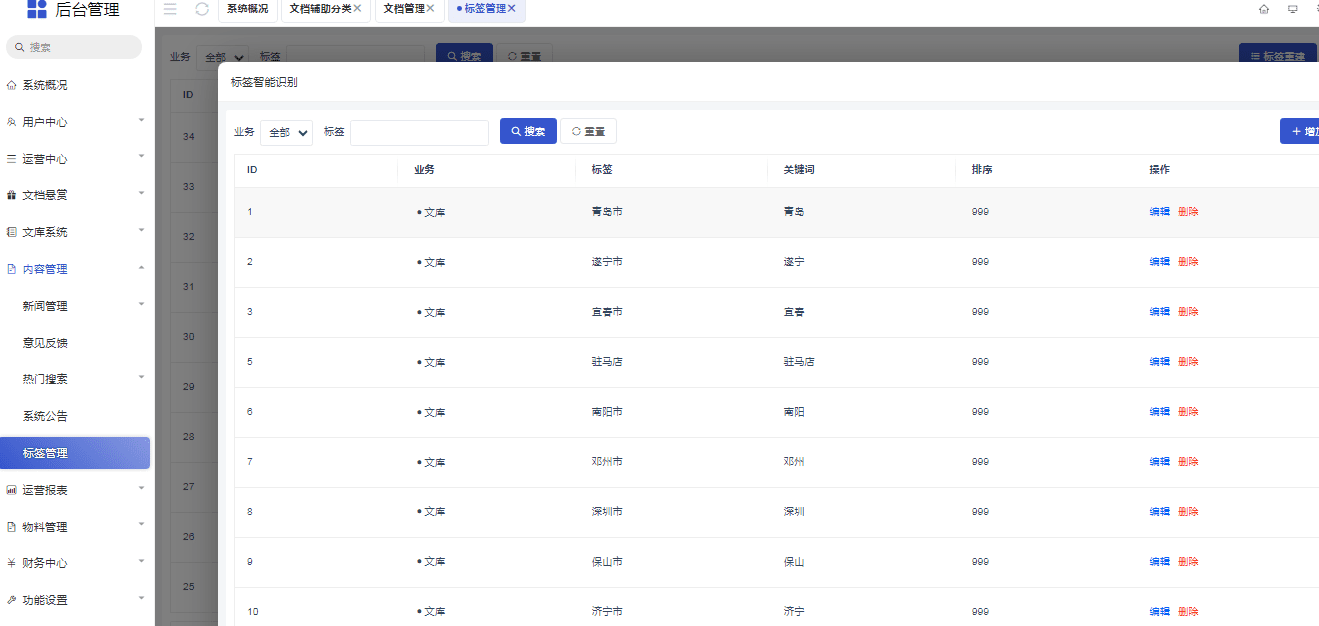
Task: Toggle the sidebar collapse hamburger icon
Action: point(170,9)
